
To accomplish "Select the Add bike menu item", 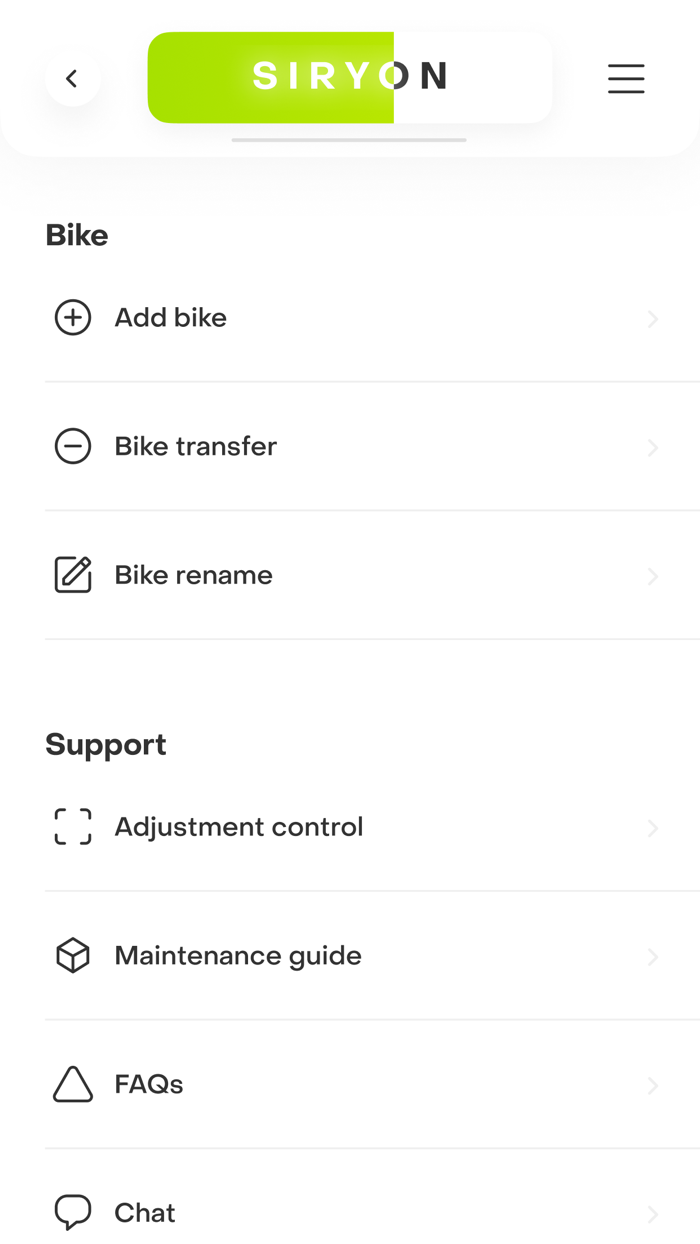I will click(171, 318).
